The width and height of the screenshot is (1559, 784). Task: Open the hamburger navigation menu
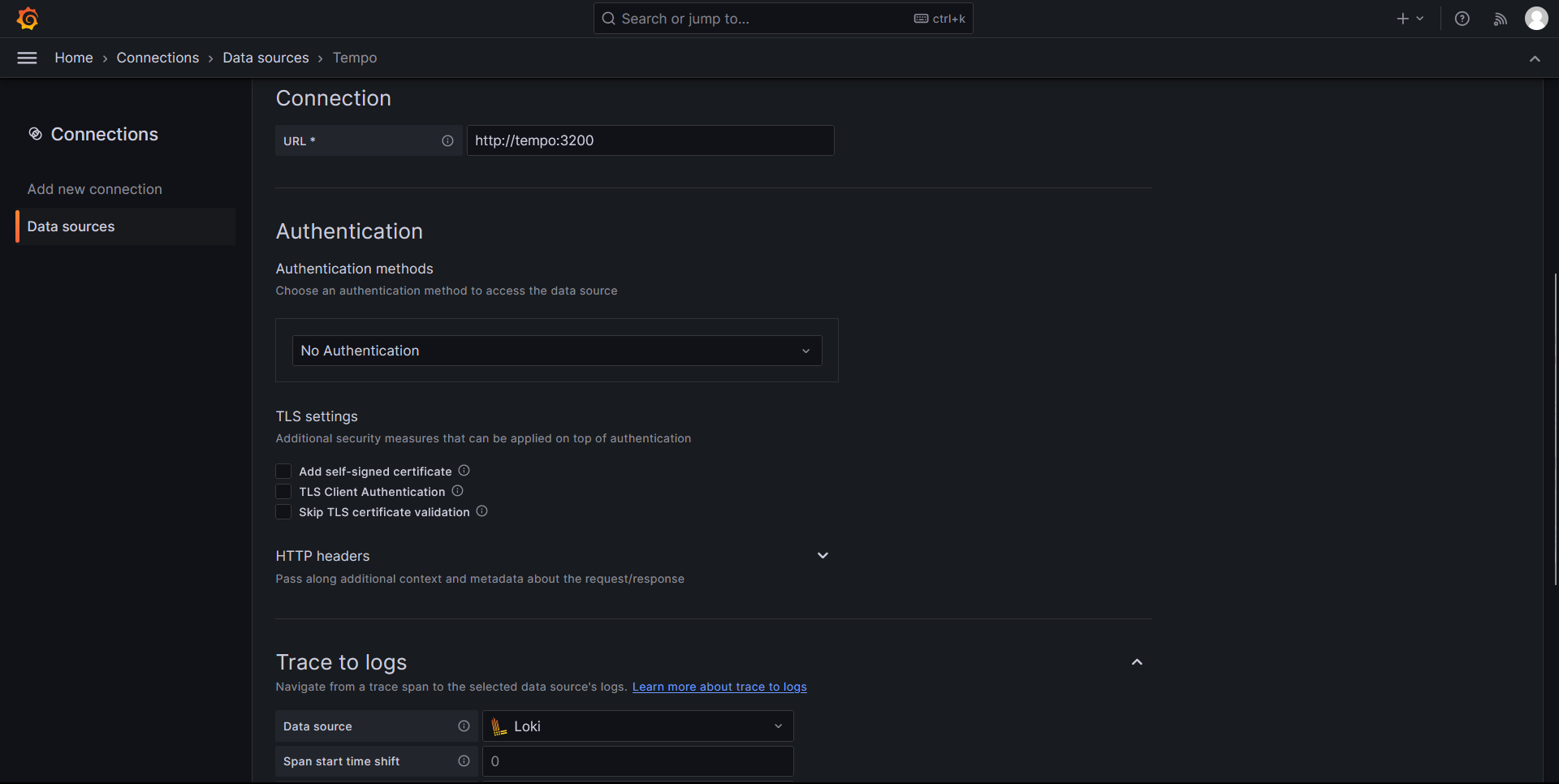[27, 58]
